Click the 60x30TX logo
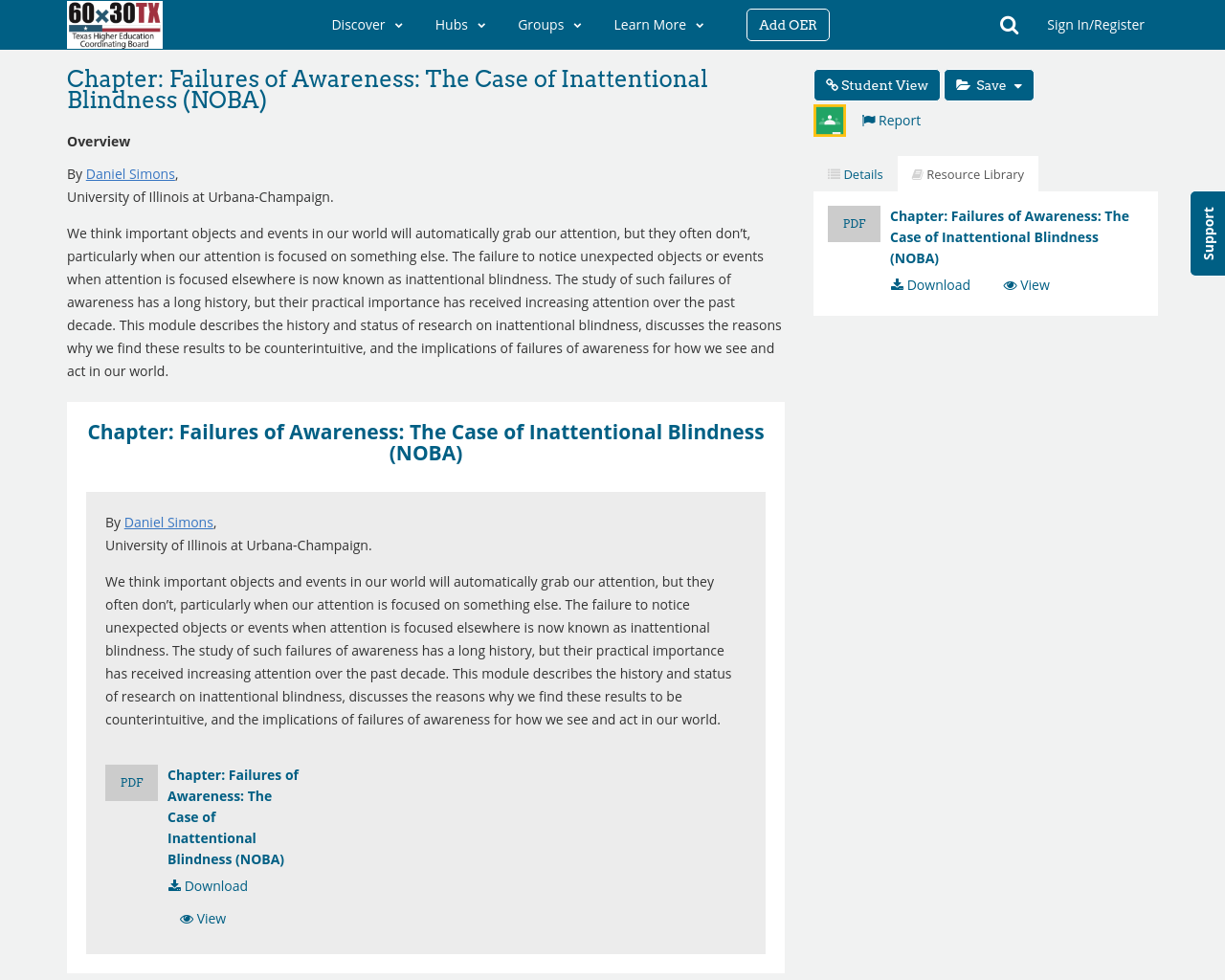The height and width of the screenshot is (980, 1225). coord(115,25)
